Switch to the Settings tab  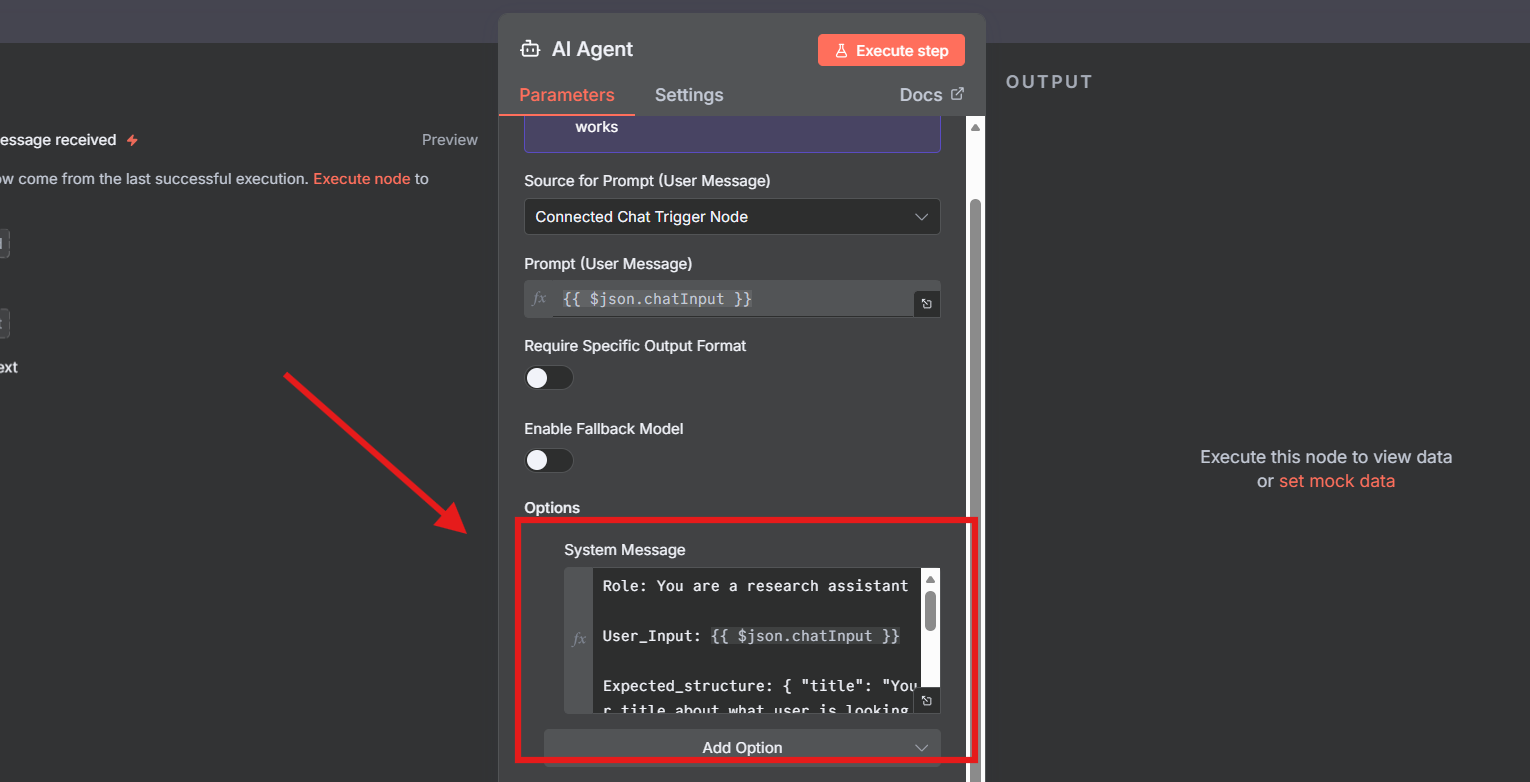click(x=688, y=94)
